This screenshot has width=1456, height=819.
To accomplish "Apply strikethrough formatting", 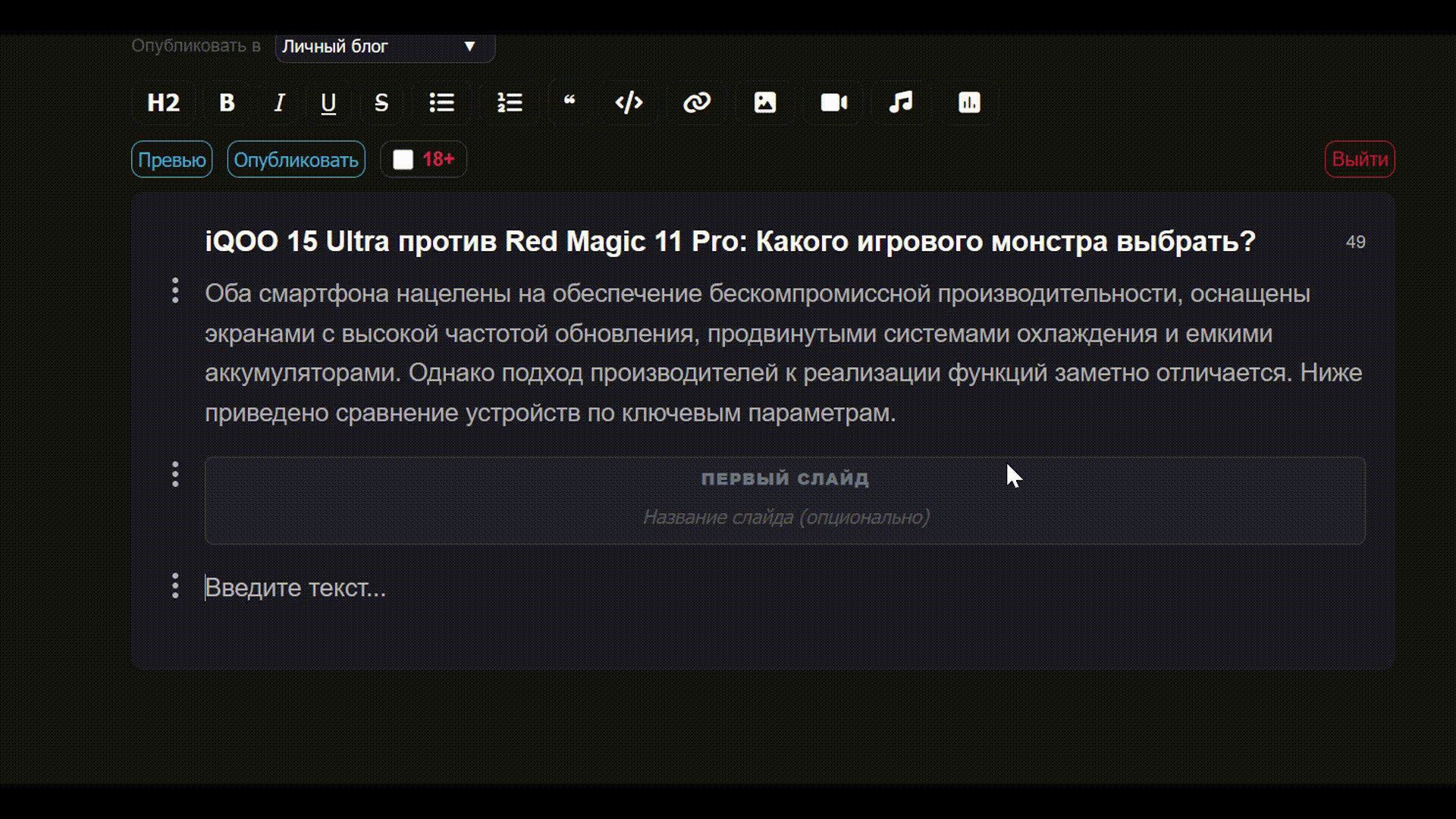I will click(x=381, y=102).
